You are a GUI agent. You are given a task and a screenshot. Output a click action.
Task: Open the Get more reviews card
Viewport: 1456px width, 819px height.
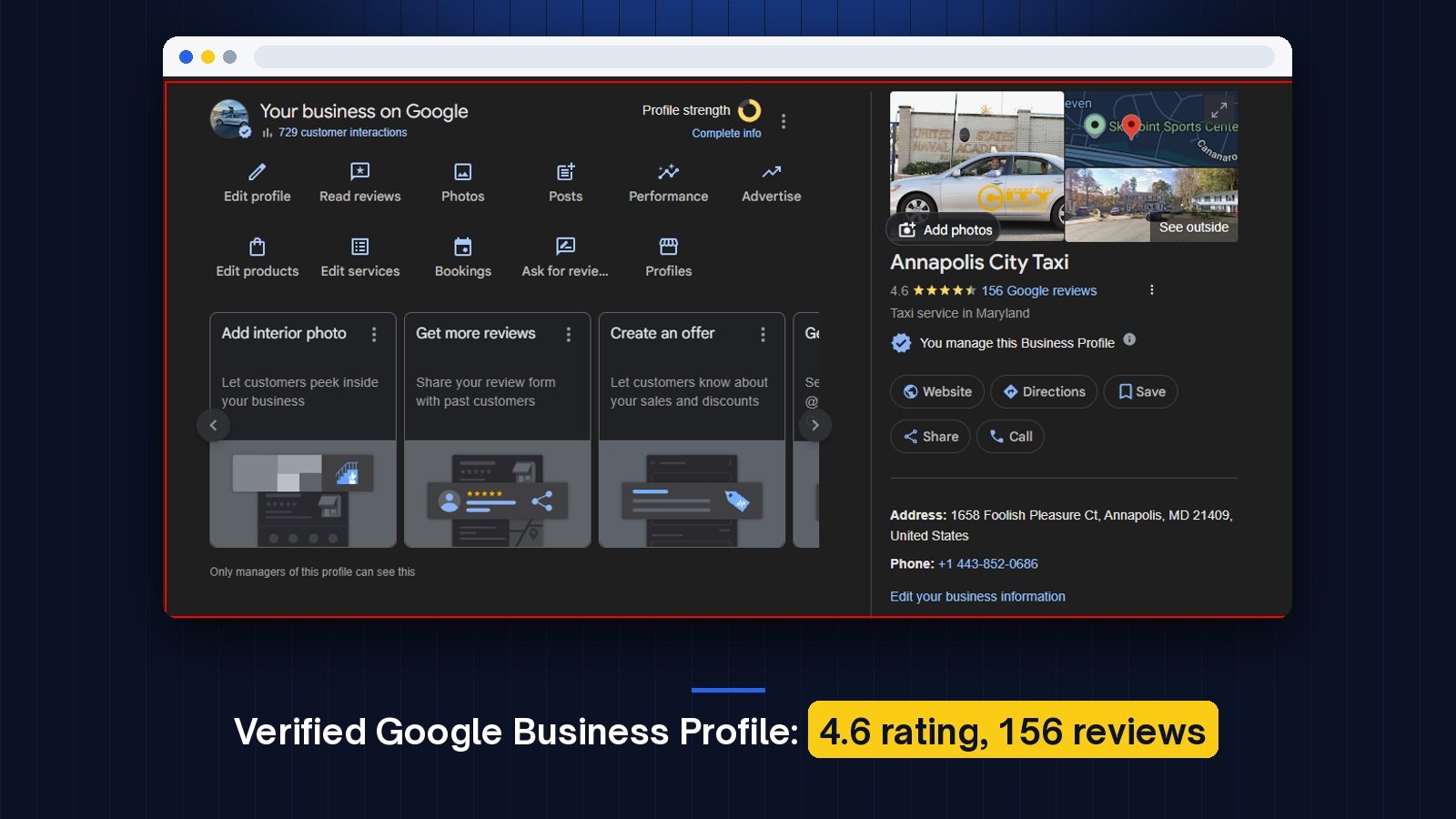[x=498, y=430]
